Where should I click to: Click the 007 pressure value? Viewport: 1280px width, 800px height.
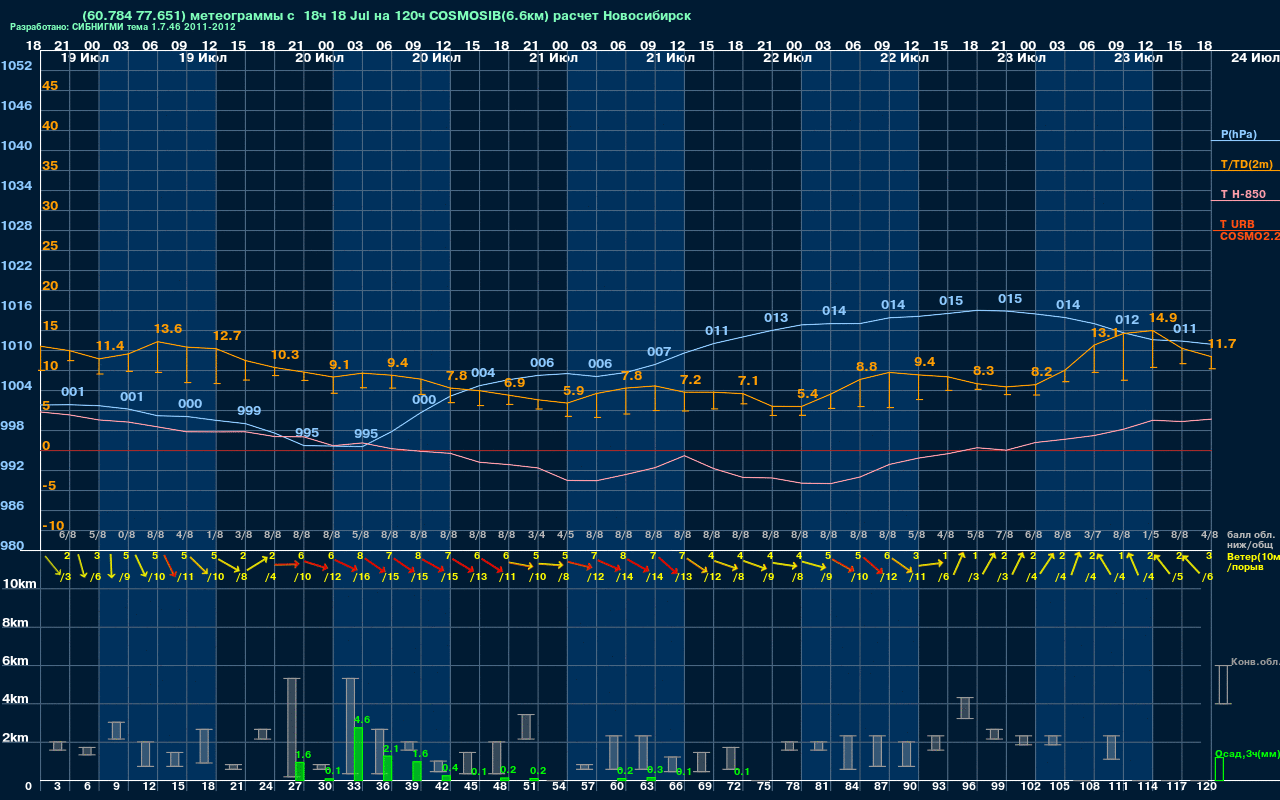(659, 352)
